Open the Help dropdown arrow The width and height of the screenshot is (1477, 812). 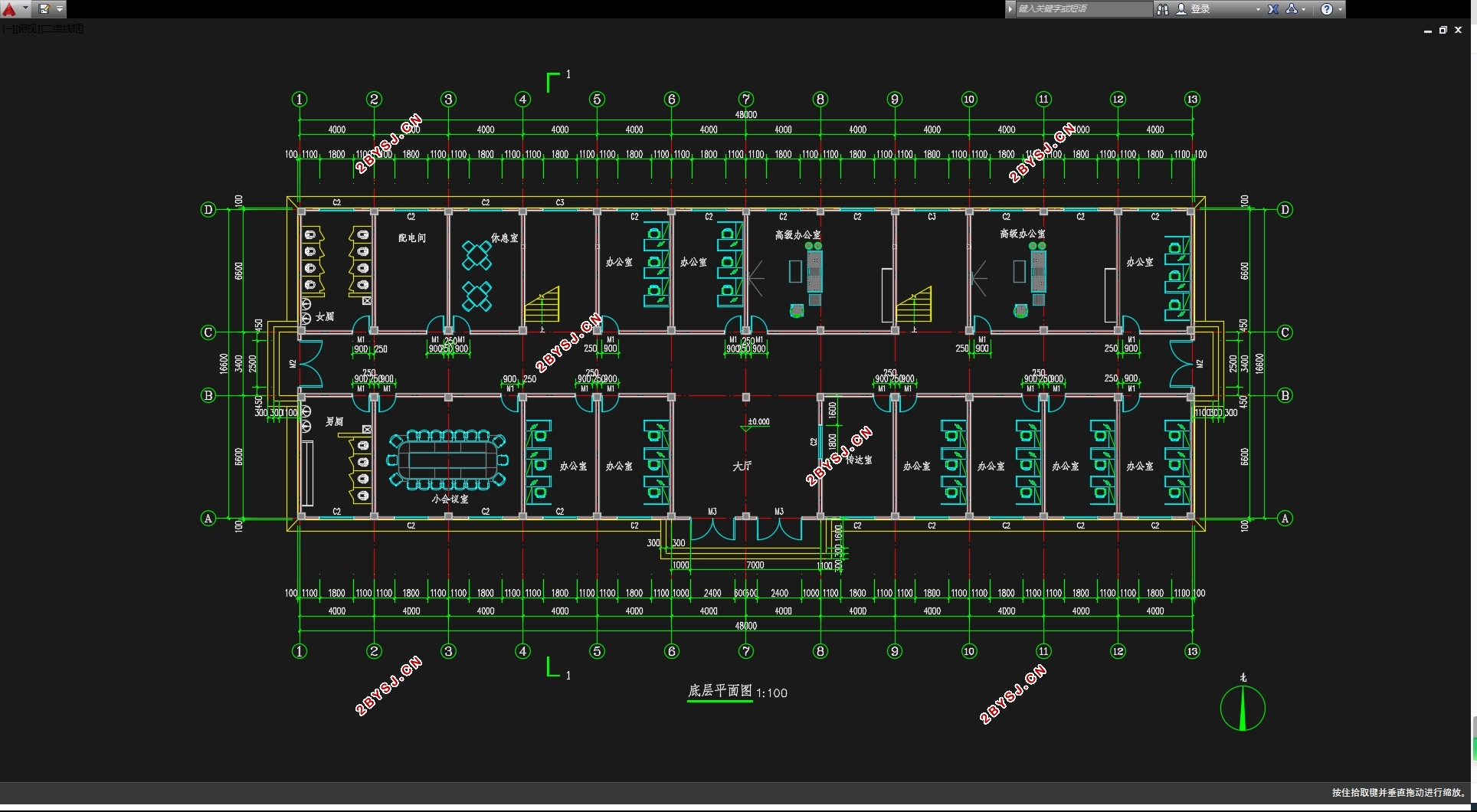point(1340,9)
